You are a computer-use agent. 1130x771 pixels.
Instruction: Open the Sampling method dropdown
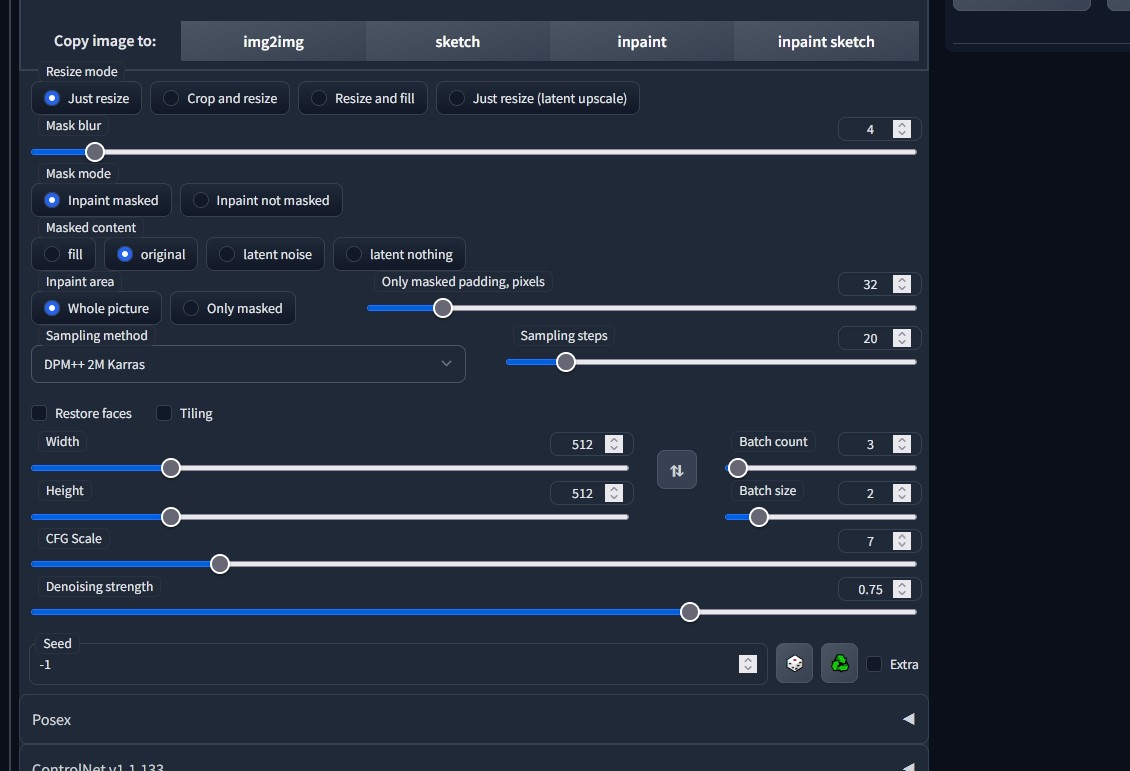[x=248, y=364]
